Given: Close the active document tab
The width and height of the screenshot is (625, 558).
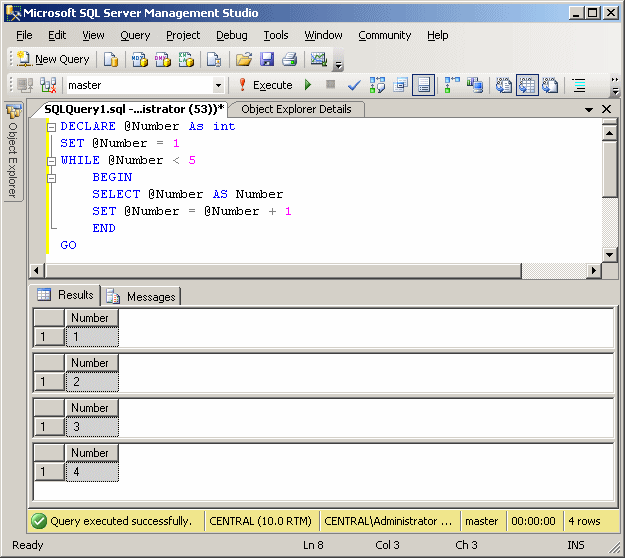Looking at the screenshot, I should point(606,109).
